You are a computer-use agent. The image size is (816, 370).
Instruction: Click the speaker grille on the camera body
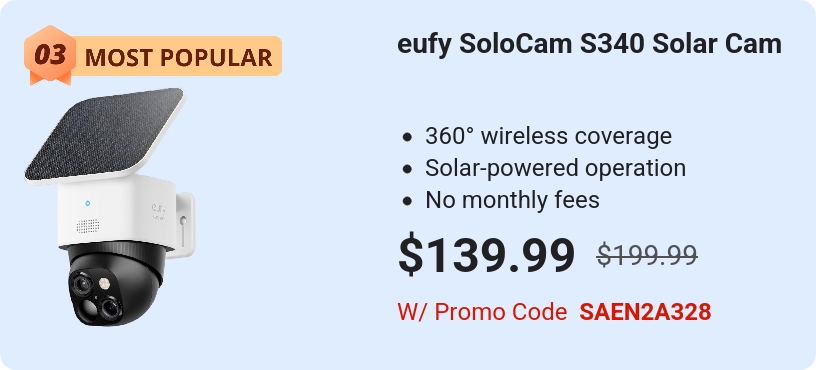87,226
